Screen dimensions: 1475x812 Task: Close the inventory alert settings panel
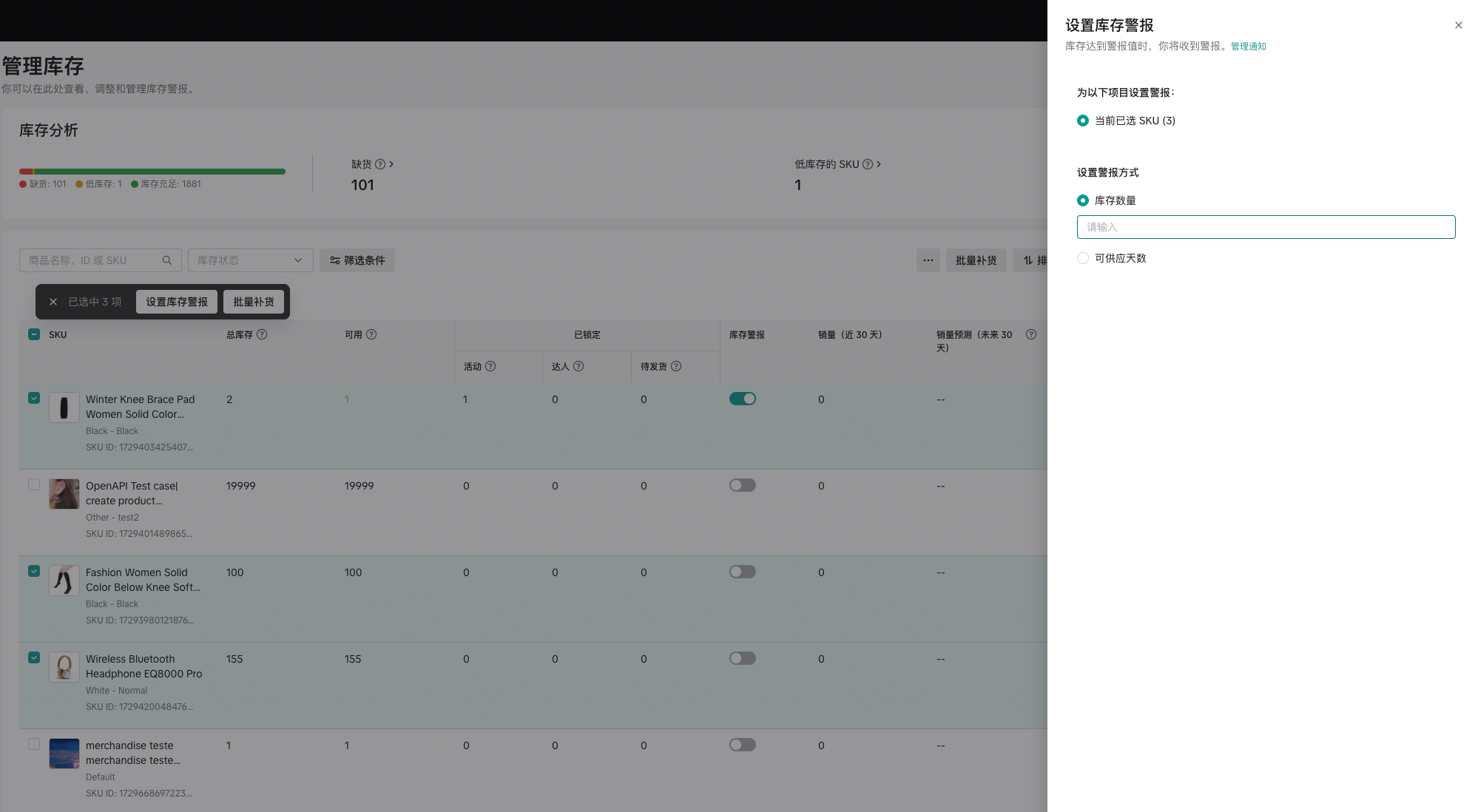point(1458,25)
